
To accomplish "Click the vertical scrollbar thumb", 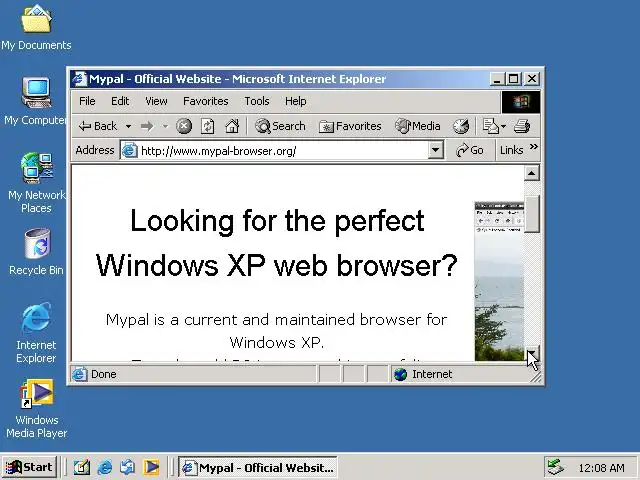I will (531, 213).
